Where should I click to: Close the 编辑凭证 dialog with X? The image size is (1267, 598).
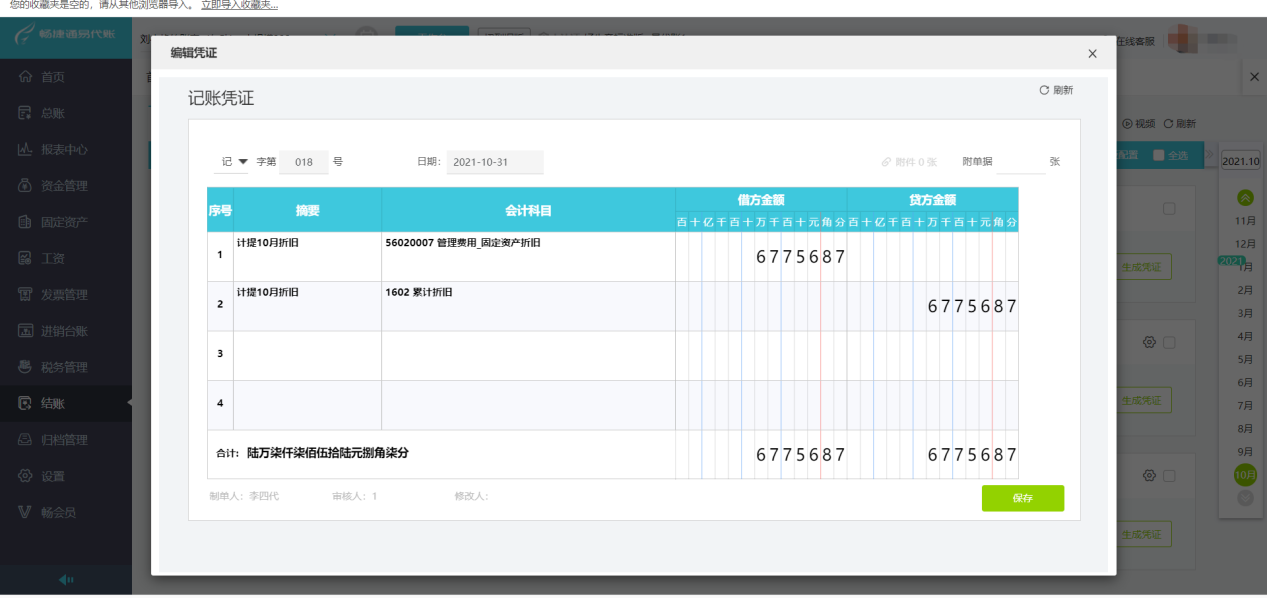pyautogui.click(x=1092, y=53)
